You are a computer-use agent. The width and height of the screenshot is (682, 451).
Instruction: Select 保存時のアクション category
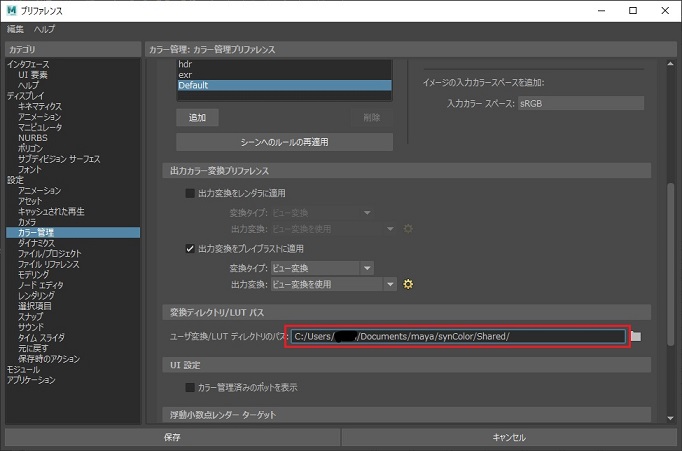pyautogui.click(x=49, y=359)
